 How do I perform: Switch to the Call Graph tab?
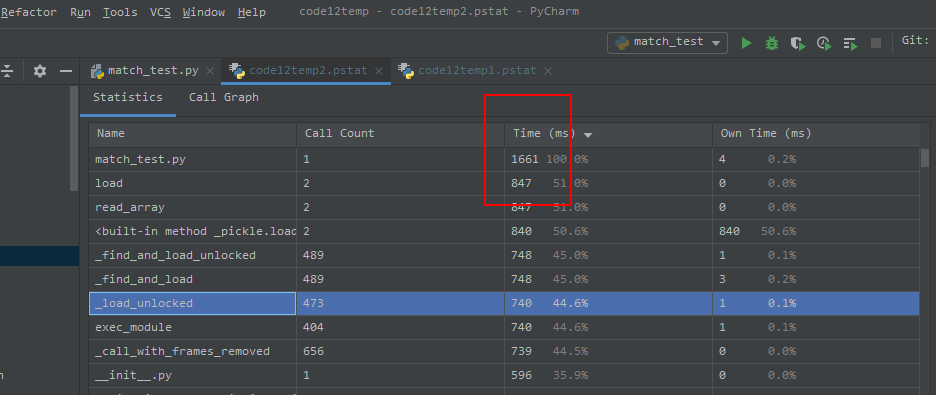tap(224, 97)
